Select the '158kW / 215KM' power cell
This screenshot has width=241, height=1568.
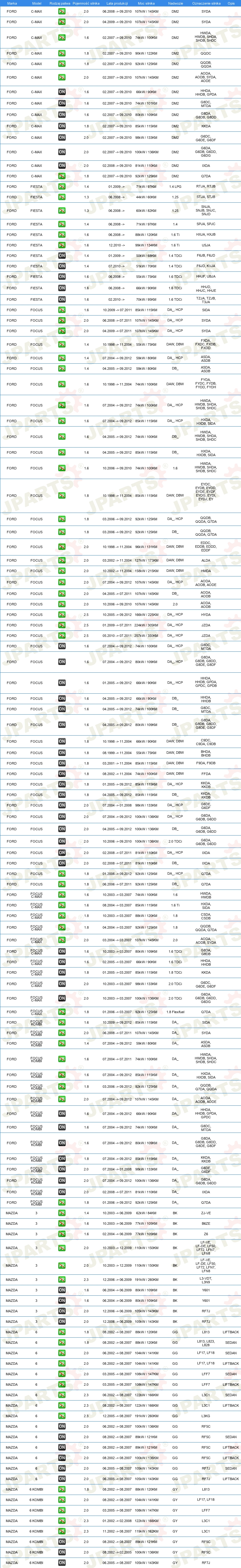tap(146, 571)
